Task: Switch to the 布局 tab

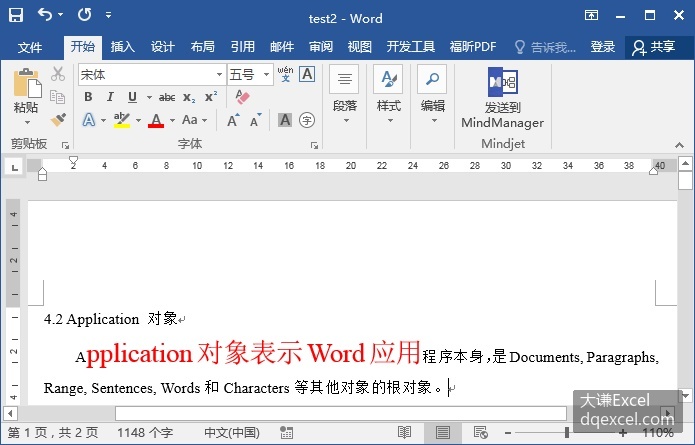Action: 203,47
